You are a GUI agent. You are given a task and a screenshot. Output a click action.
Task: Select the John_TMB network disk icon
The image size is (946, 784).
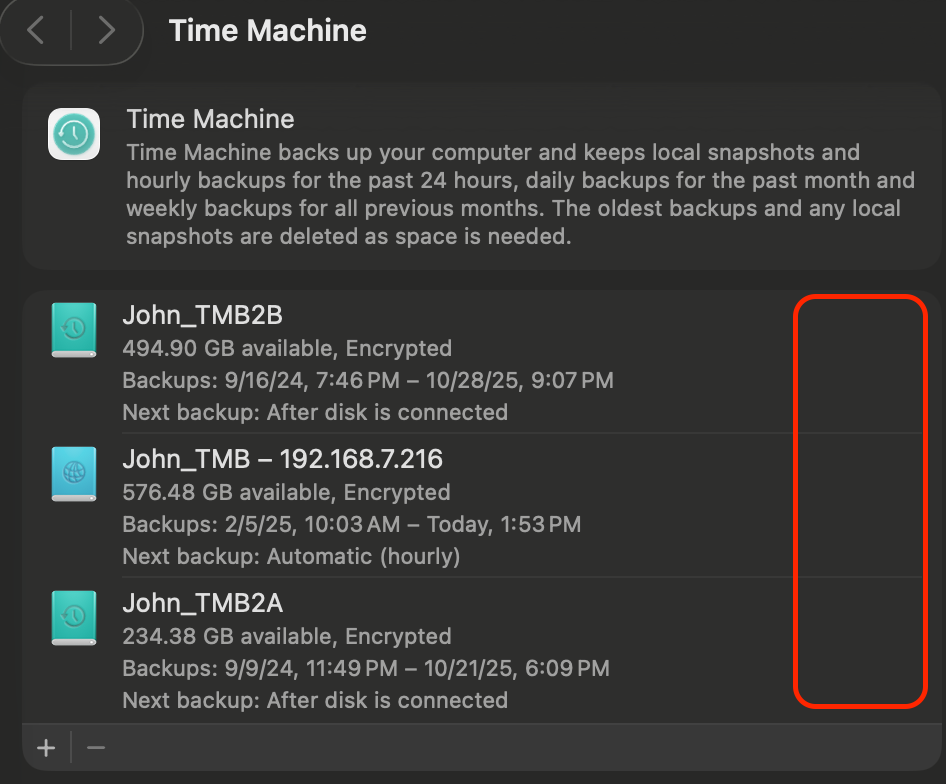point(74,474)
